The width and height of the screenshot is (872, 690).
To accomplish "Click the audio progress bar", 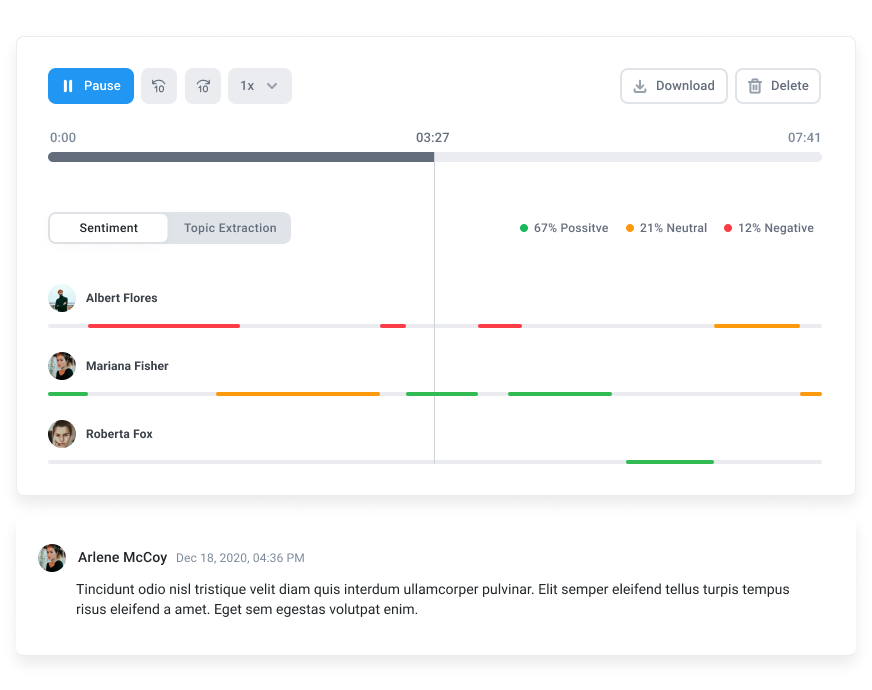I will click(x=435, y=157).
